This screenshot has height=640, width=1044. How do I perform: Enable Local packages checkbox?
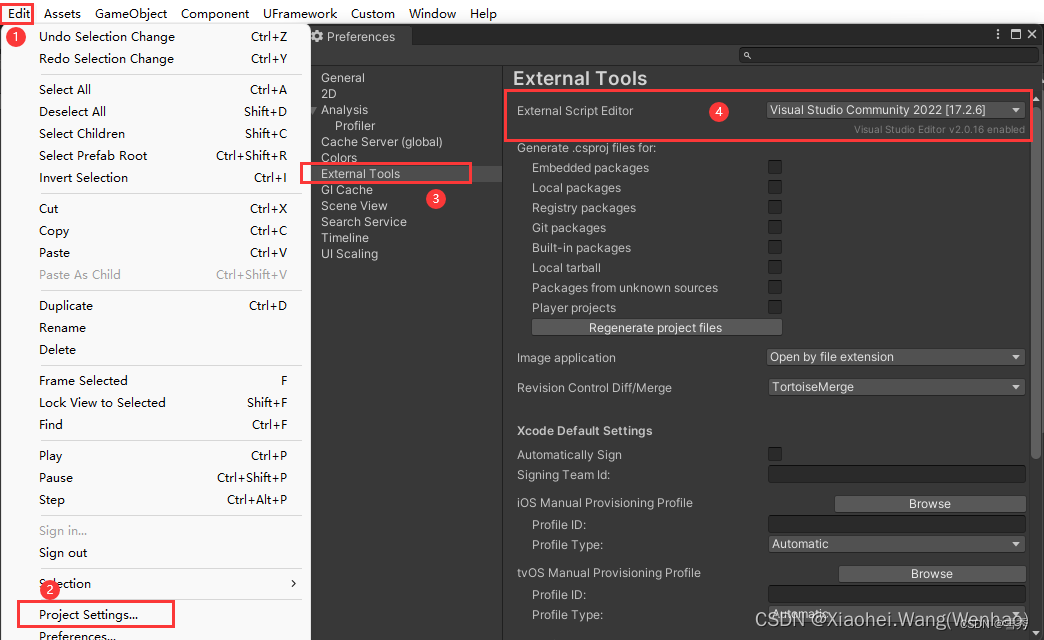(775, 187)
